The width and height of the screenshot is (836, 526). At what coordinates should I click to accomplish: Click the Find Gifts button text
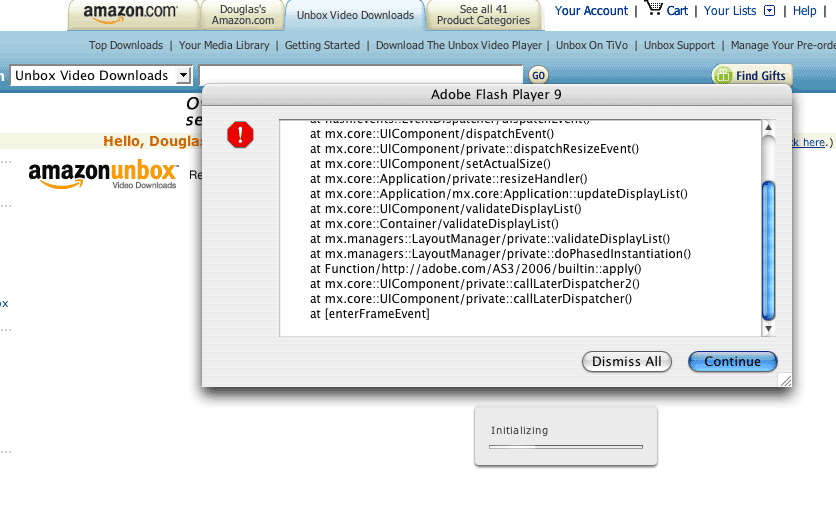761,76
